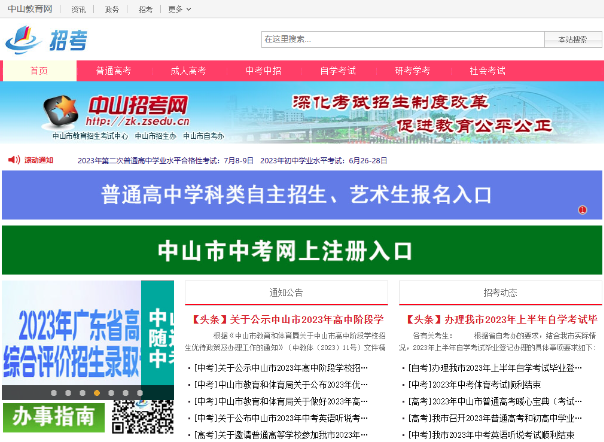604x442 pixels.
Task: Click the http://zk.zsedu.cn URL in banner
Action: pyautogui.click(x=138, y=121)
